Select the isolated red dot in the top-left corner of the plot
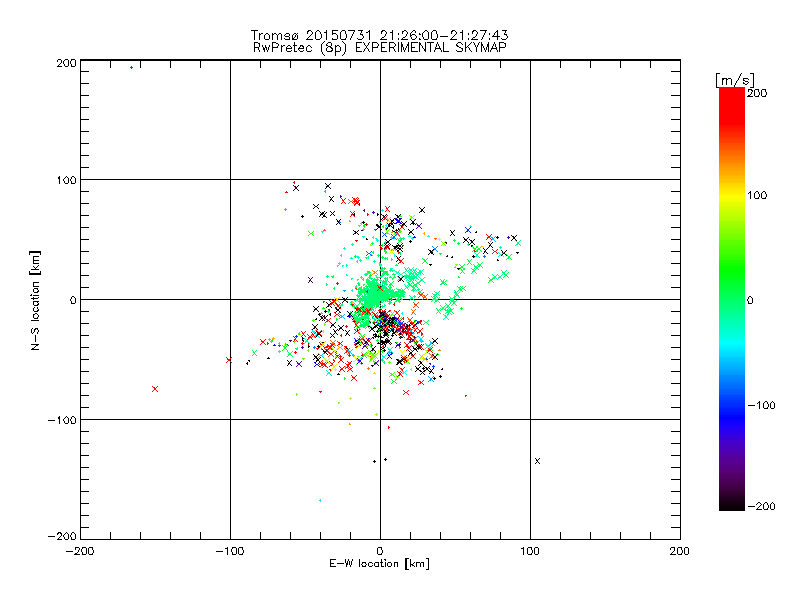Image resolution: width=800 pixels, height=600 pixels. 132,67
